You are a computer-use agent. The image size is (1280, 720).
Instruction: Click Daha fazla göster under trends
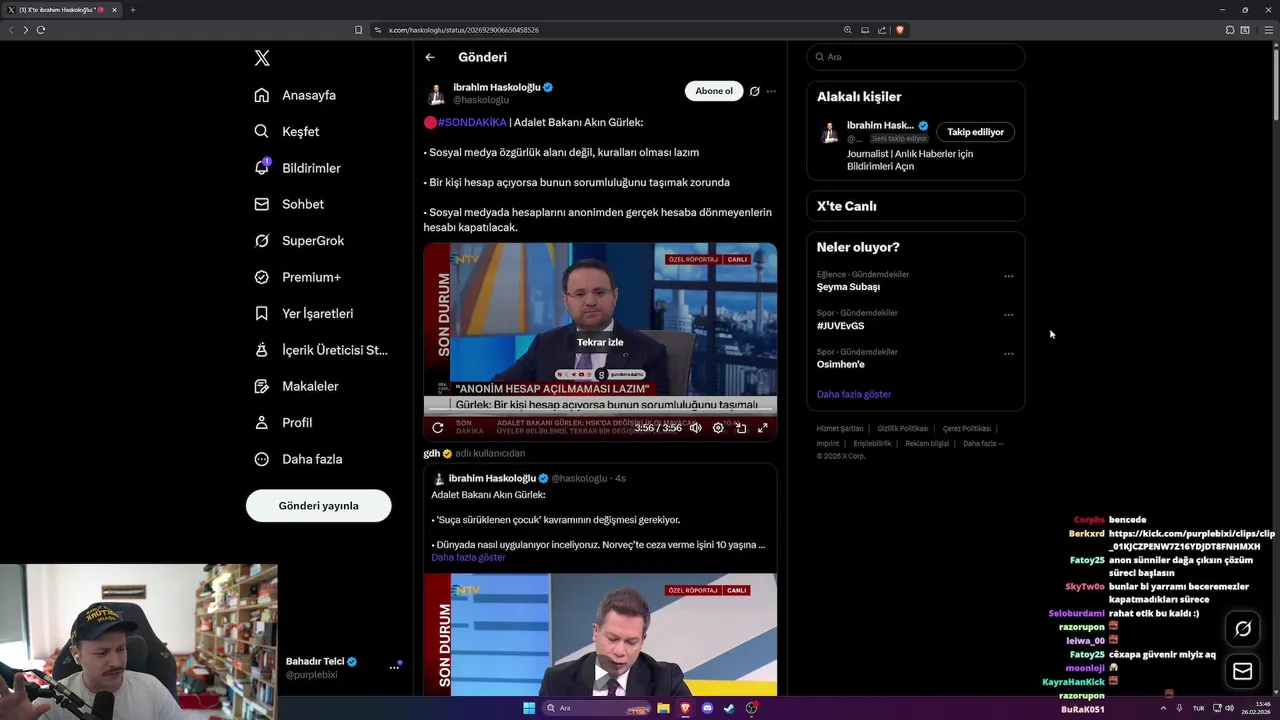(x=854, y=394)
